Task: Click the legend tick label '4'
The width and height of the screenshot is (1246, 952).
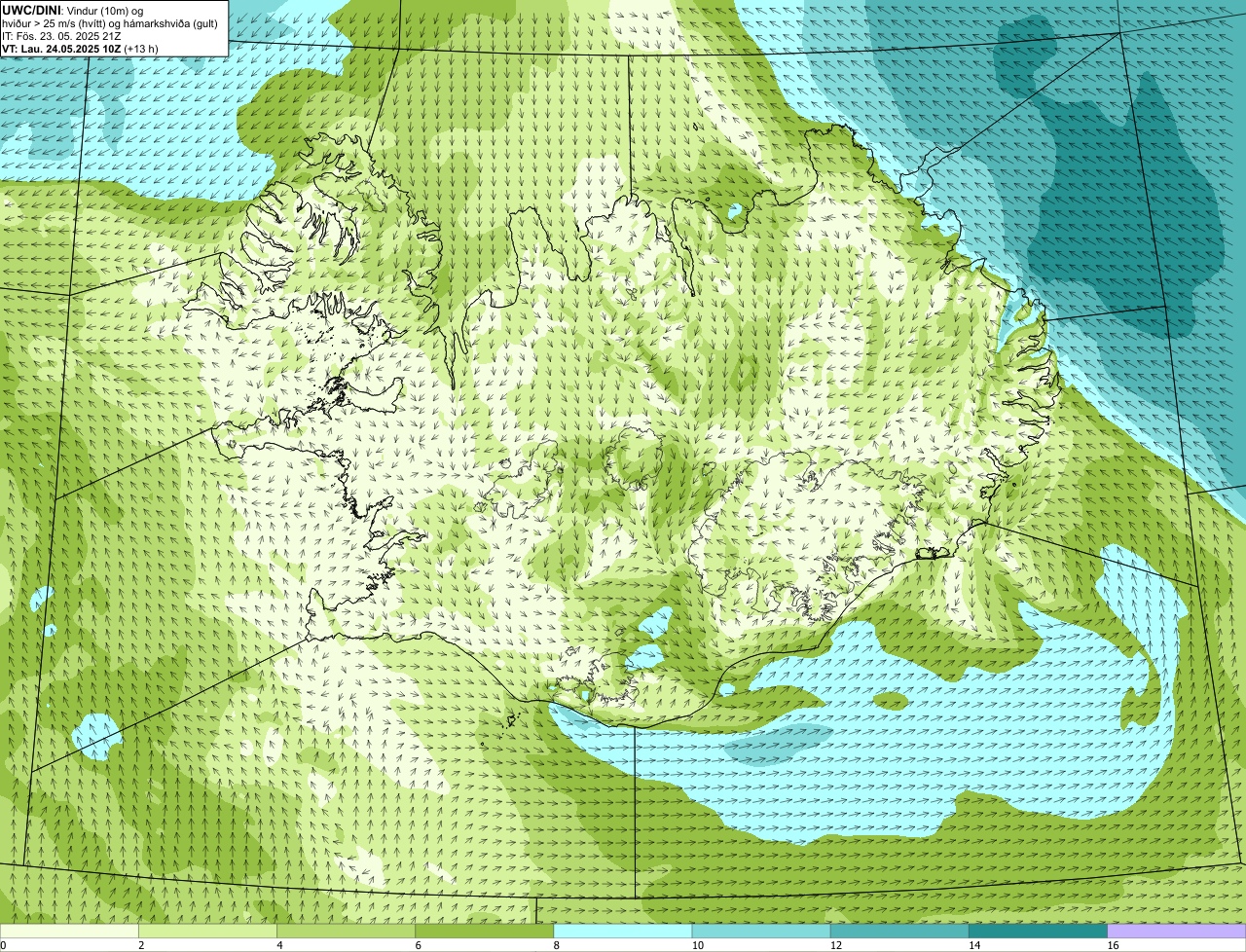Action: pyautogui.click(x=279, y=945)
